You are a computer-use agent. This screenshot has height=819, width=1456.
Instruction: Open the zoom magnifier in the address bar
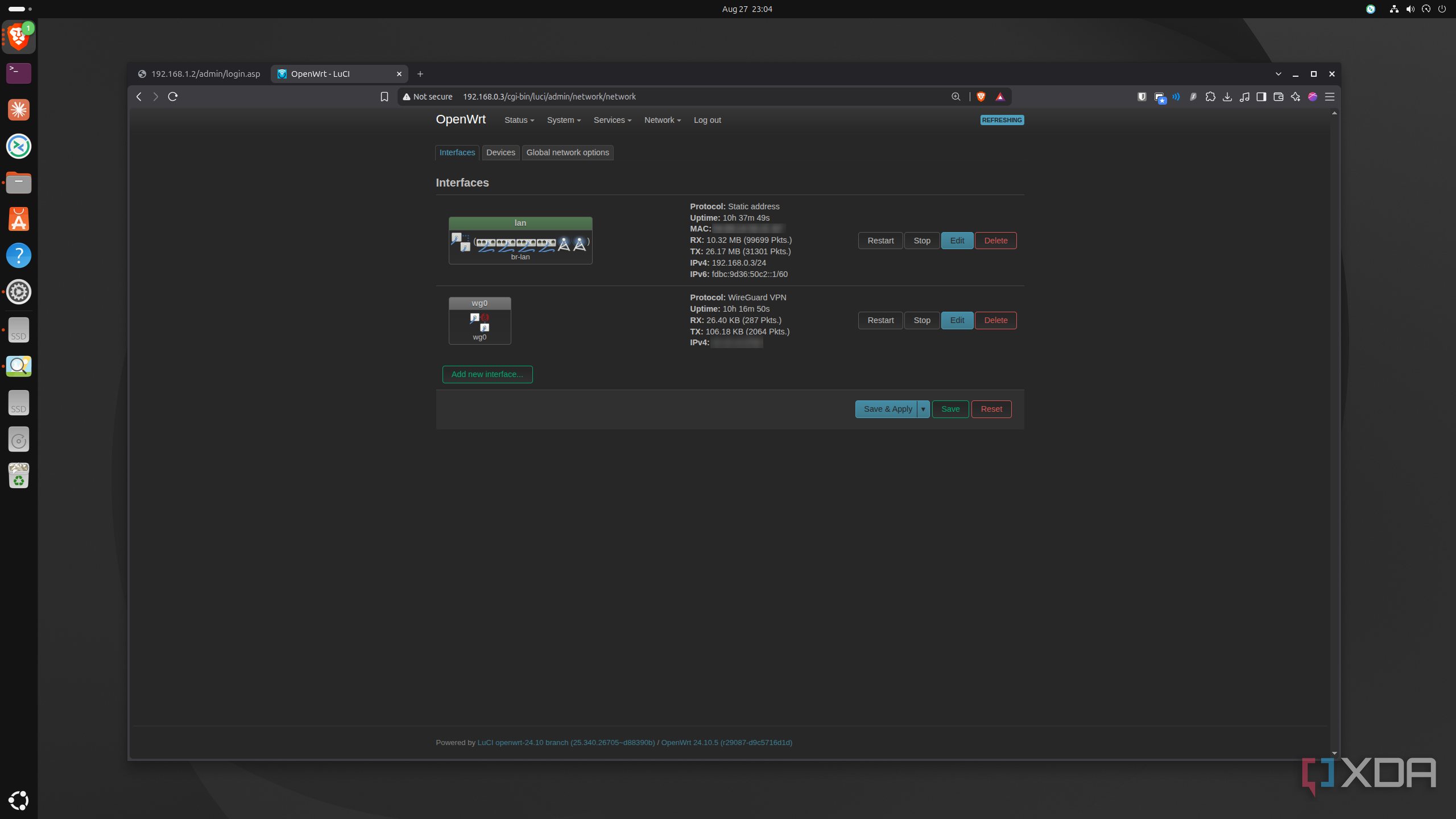click(x=956, y=97)
